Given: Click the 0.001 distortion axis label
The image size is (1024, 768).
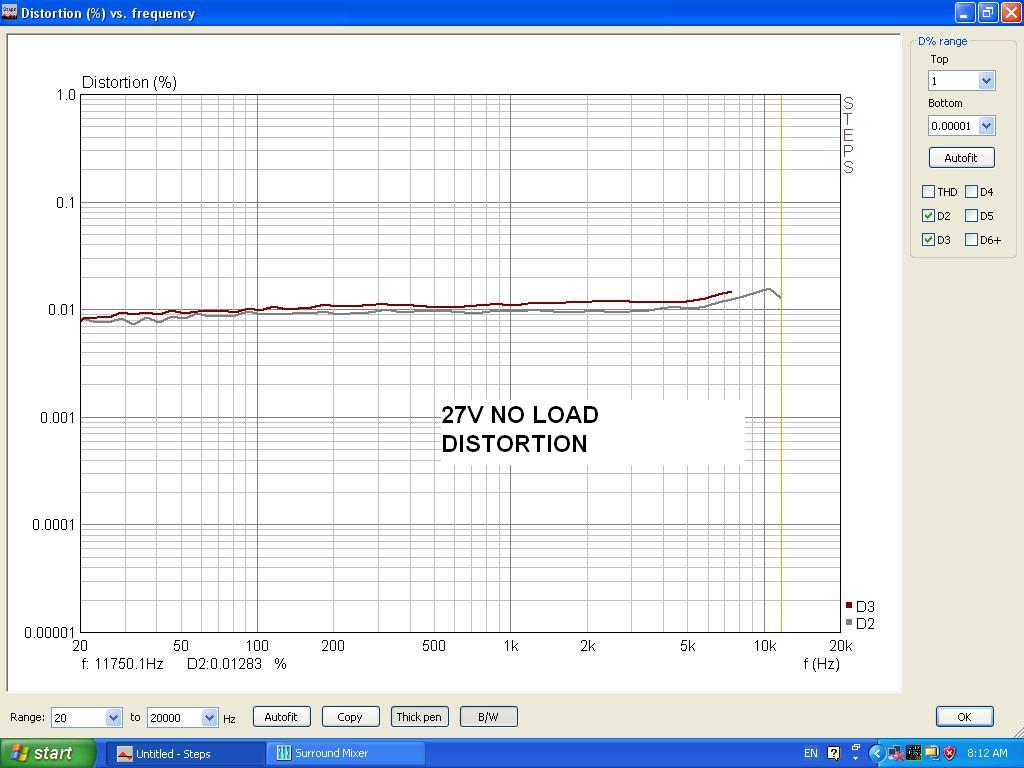Looking at the screenshot, I should click(57, 417).
